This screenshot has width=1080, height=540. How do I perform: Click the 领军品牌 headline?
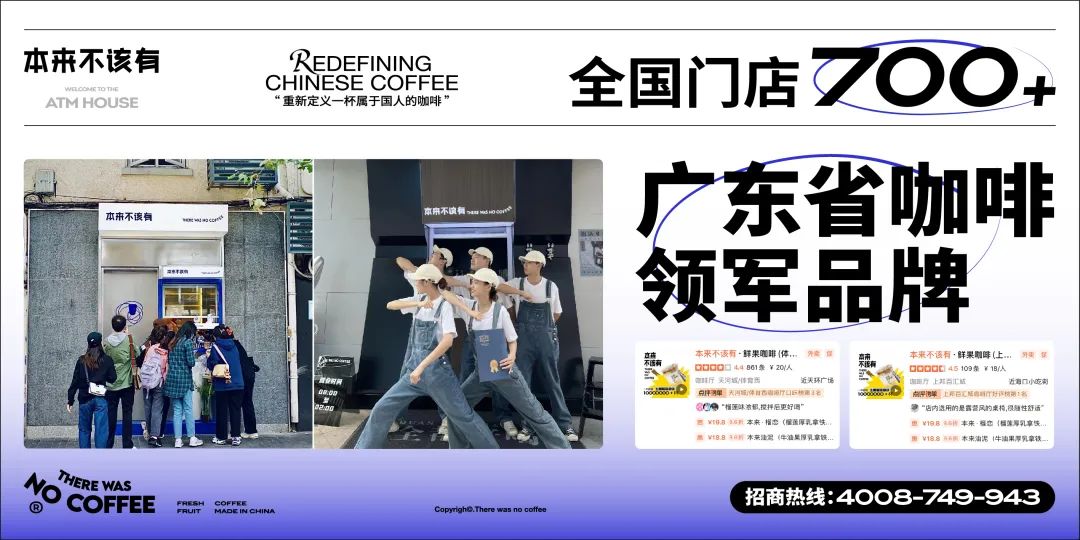coord(802,285)
